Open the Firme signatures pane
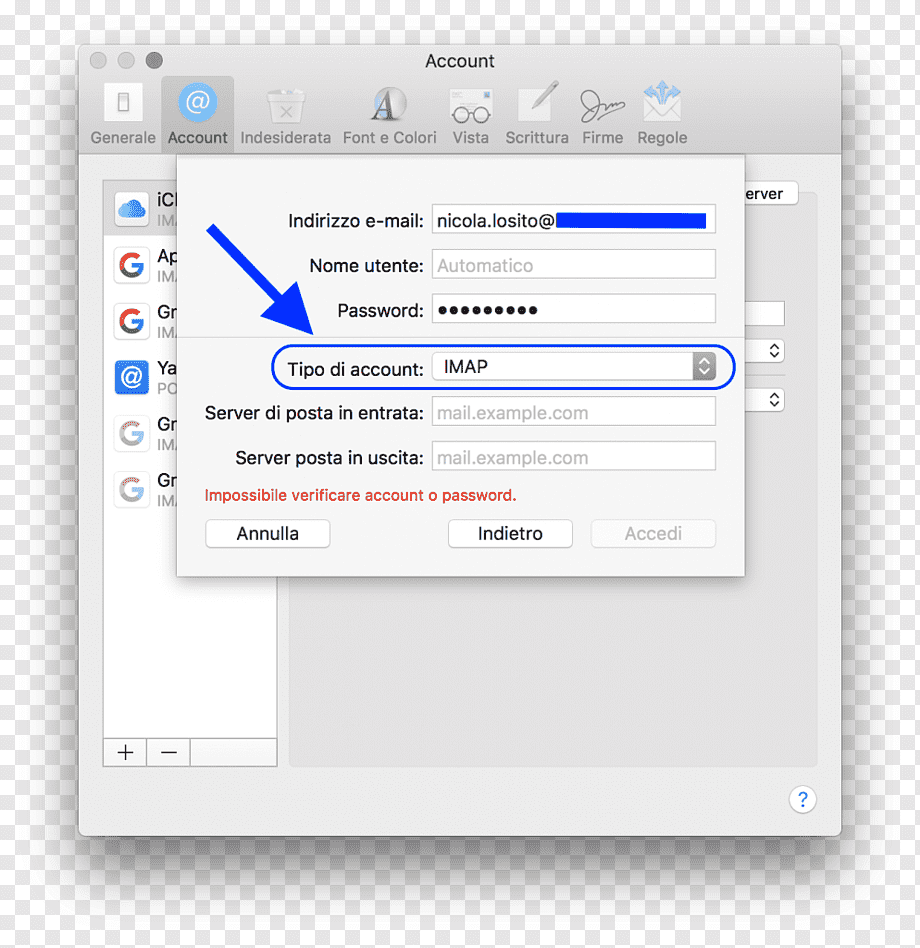This screenshot has width=920, height=948. tap(602, 116)
